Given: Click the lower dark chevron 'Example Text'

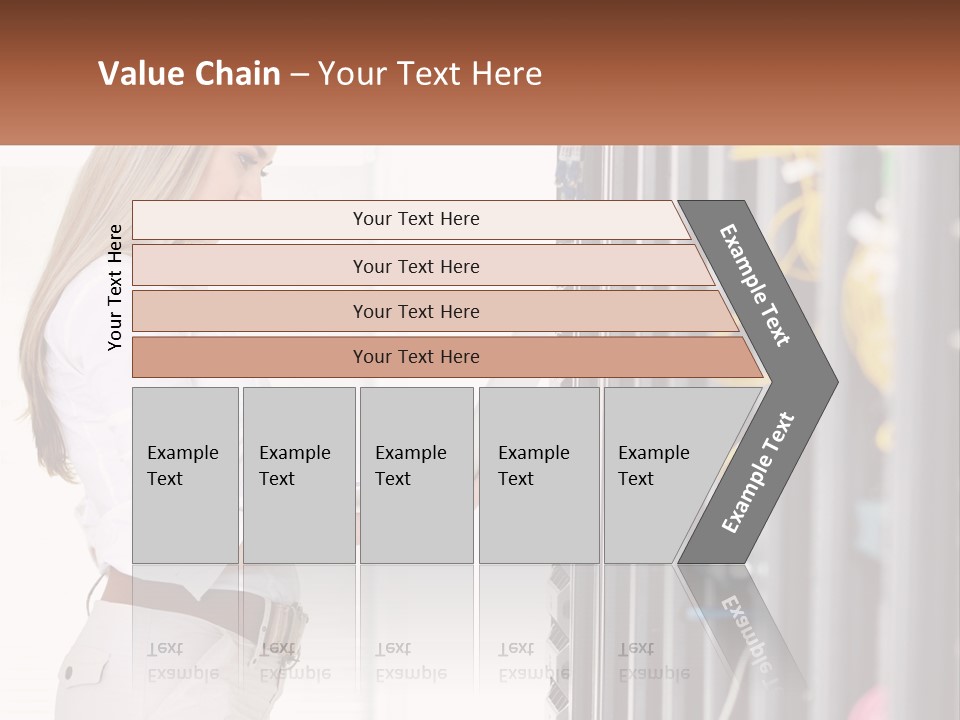Looking at the screenshot, I should click(x=757, y=472).
